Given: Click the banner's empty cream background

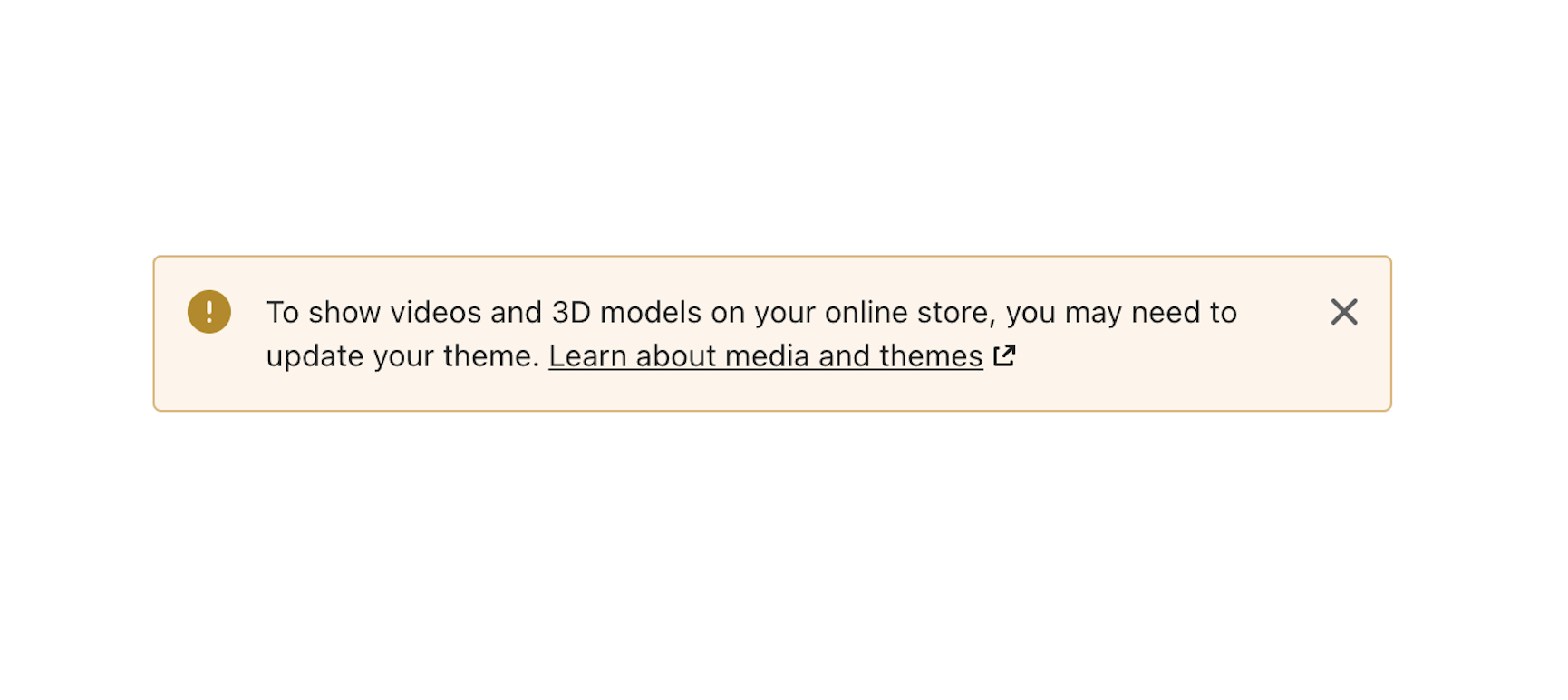Looking at the screenshot, I should (1178, 381).
